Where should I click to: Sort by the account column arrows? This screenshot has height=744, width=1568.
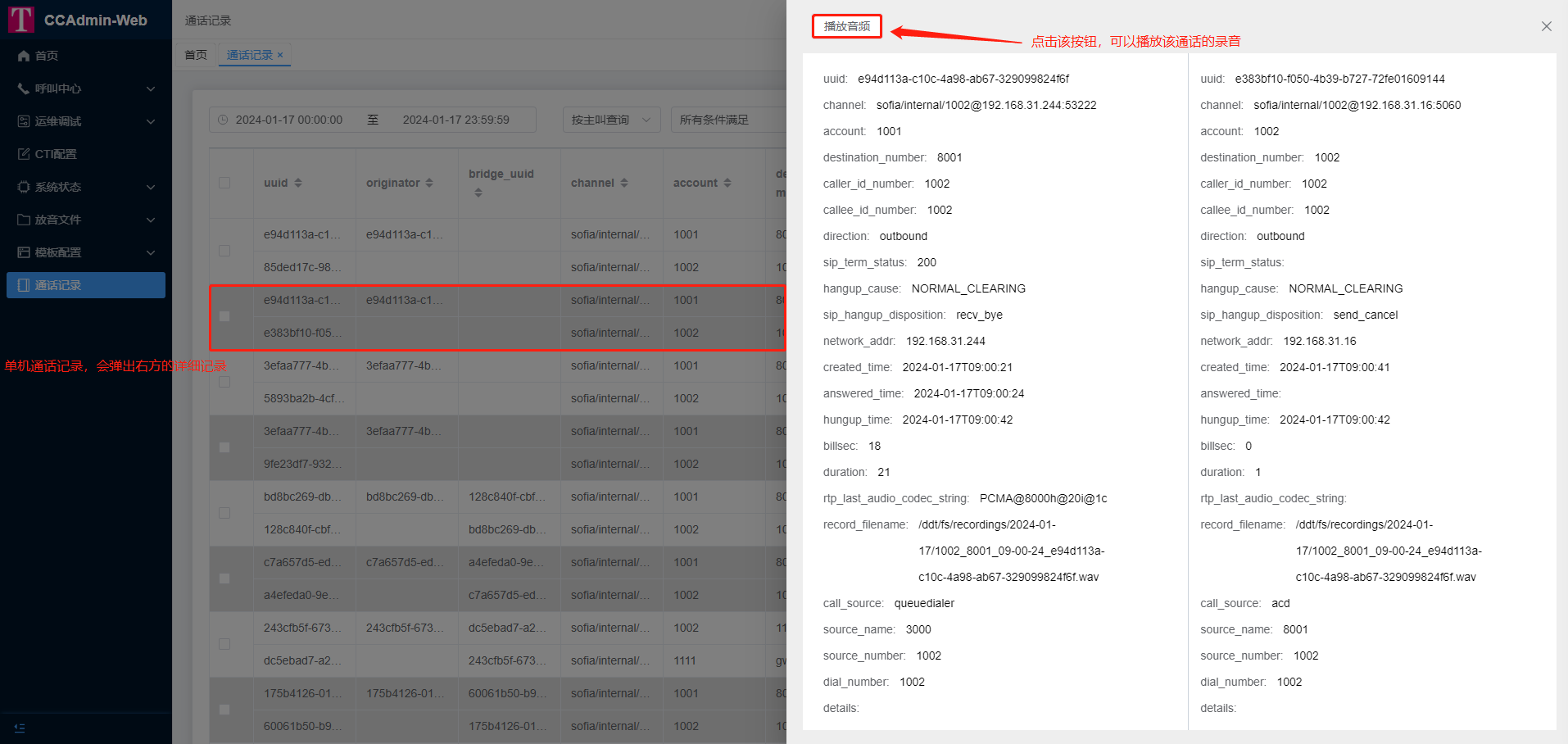coord(727,183)
